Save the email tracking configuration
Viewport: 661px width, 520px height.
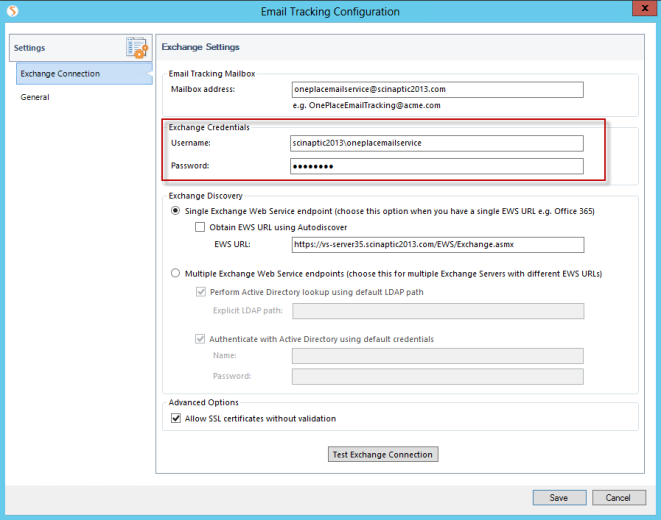[x=559, y=497]
